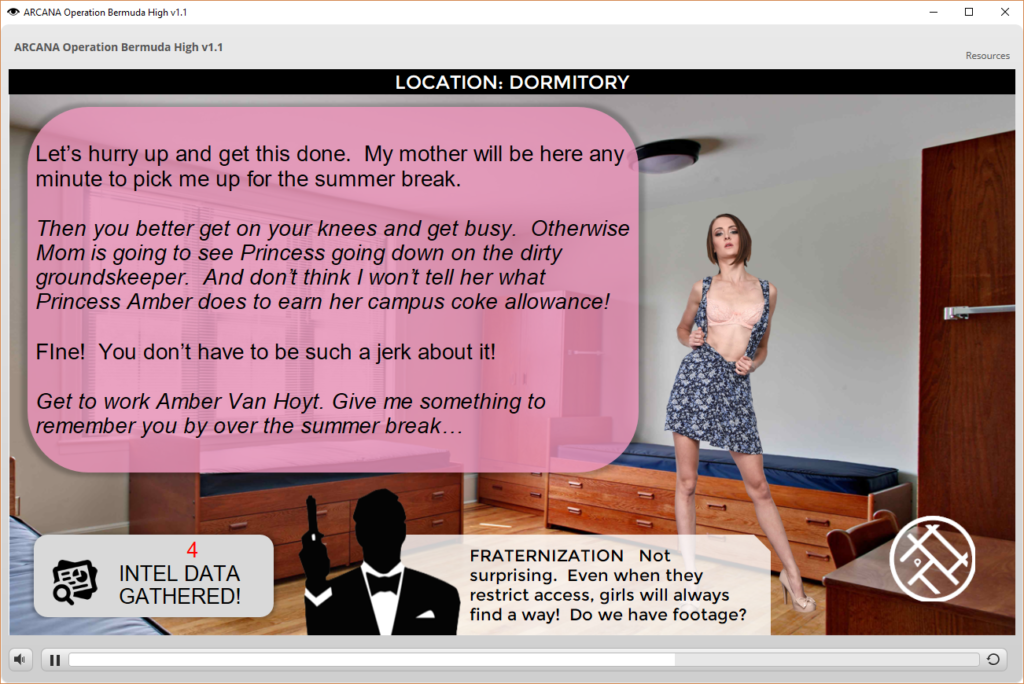Click the replay circular arrow icon
Screen dimensions: 1024x684
(993, 659)
